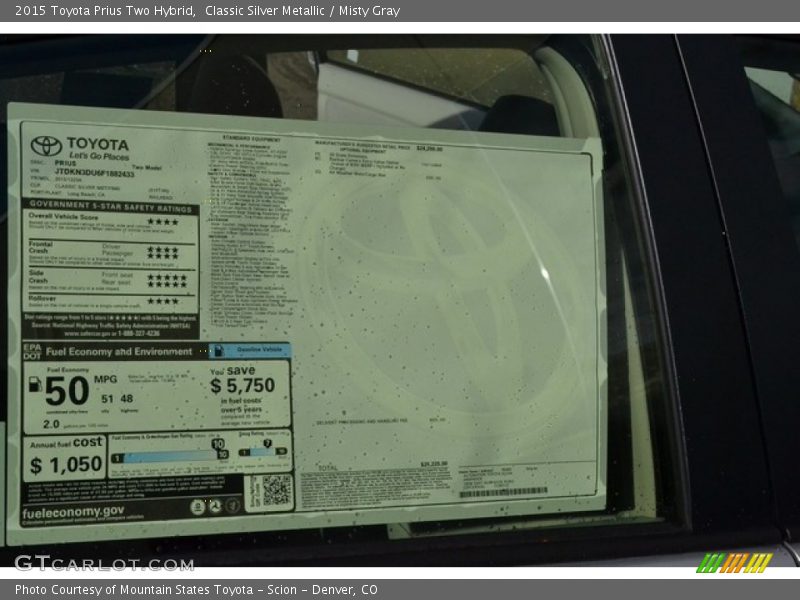Click the '2.0' gallons per 100 miles value
800x600 pixels.
click(x=51, y=424)
